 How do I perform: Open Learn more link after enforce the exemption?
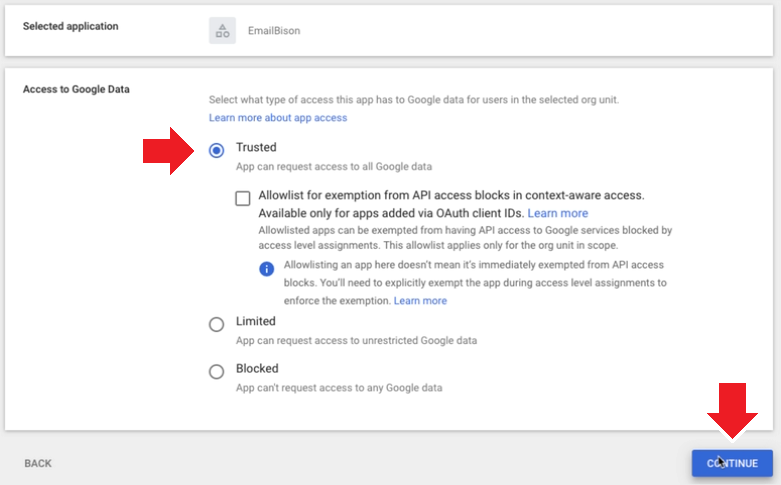[420, 301]
